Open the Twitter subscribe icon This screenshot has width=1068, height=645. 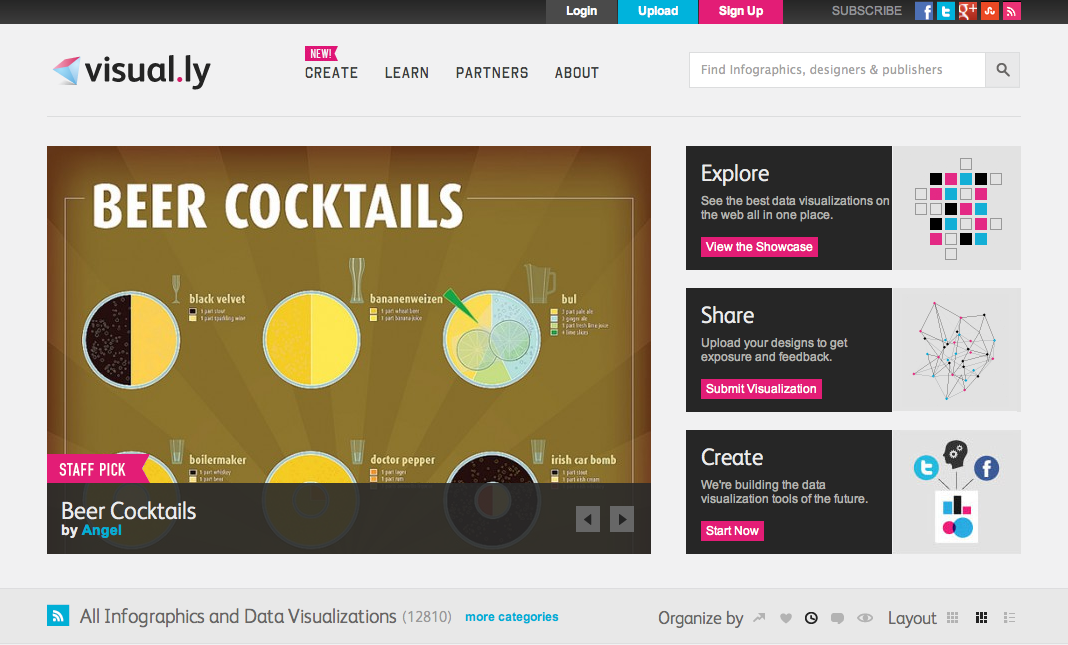945,11
